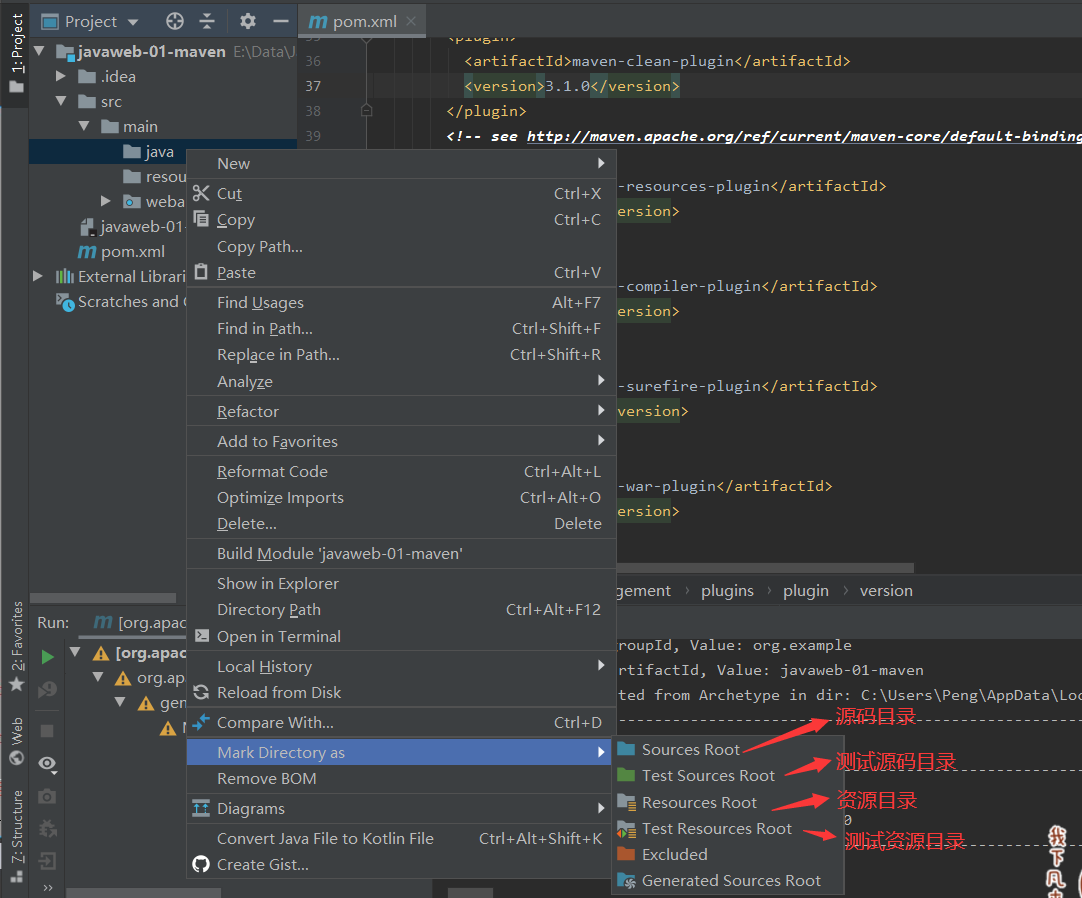Mark directory as Excluded
The height and width of the screenshot is (898, 1082).
pos(727,855)
